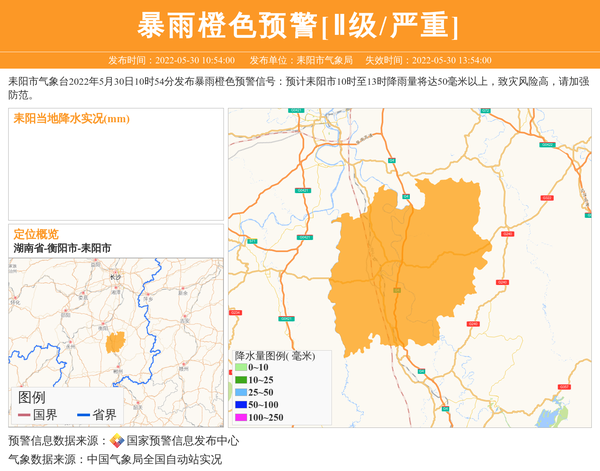Screen dimensions: 600x471
Task: Click the 10~25 legend label
Action: [x=261, y=380]
